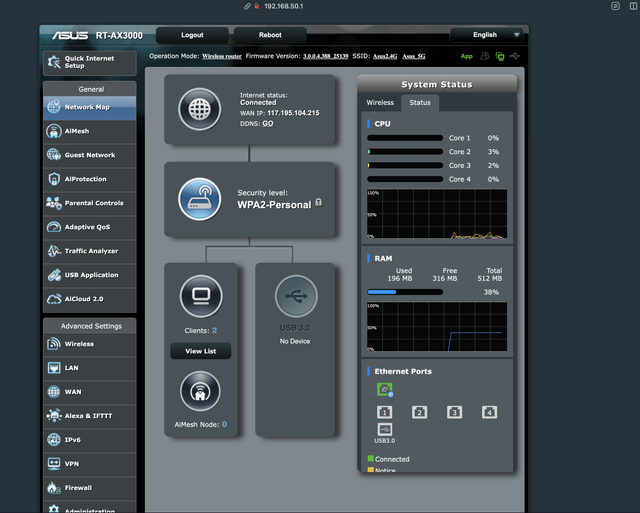Click Ethernet port 2 icon
The width and height of the screenshot is (640, 513).
(419, 412)
